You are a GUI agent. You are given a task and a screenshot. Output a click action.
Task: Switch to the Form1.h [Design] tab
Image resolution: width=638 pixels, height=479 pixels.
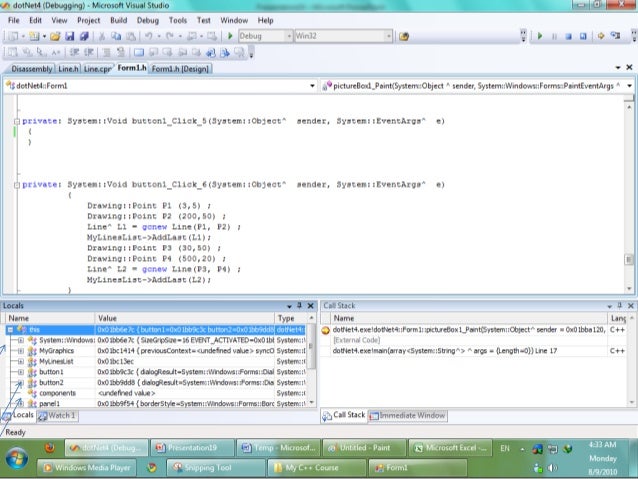[x=180, y=69]
